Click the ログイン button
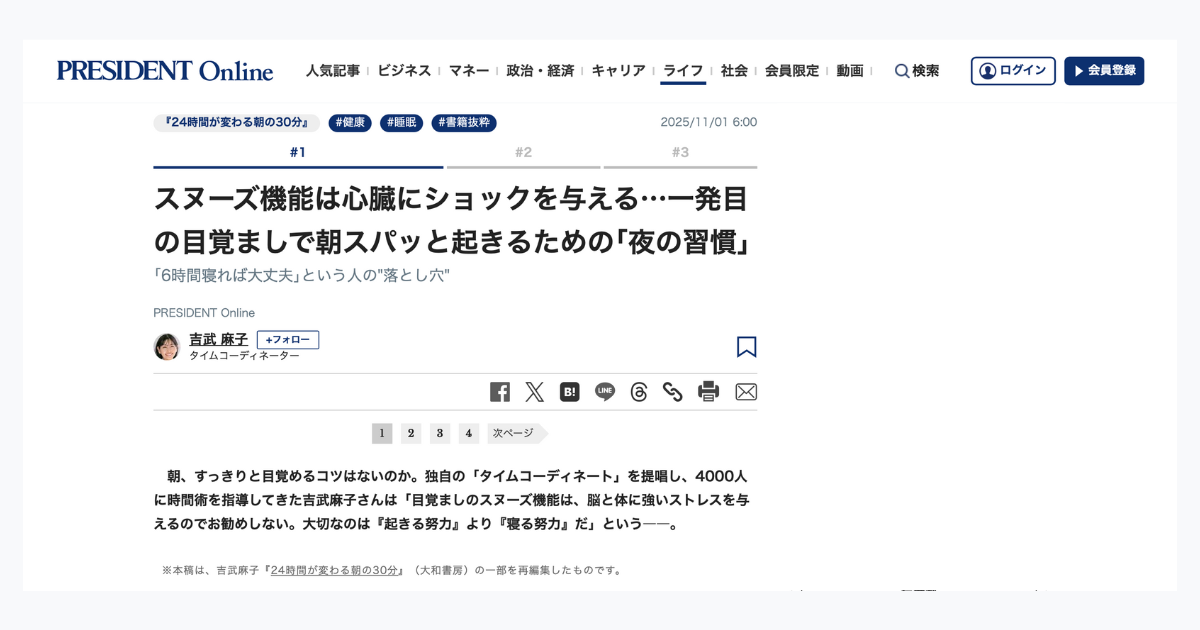Image resolution: width=1200 pixels, height=630 pixels. (x=1013, y=71)
